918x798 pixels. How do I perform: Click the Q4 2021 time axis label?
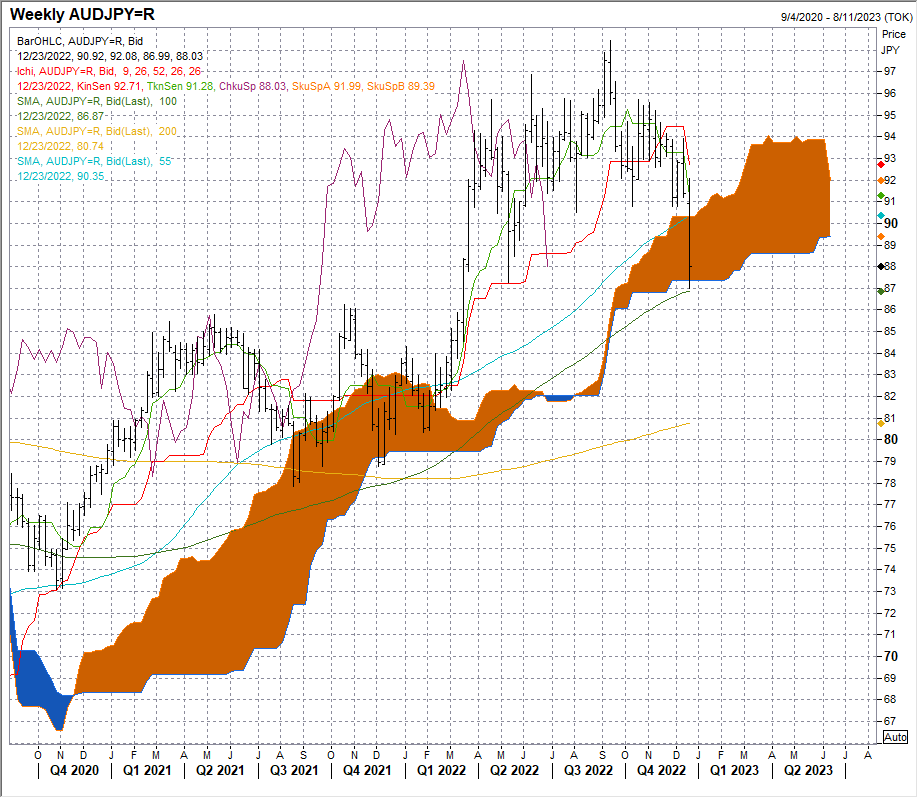[367, 770]
